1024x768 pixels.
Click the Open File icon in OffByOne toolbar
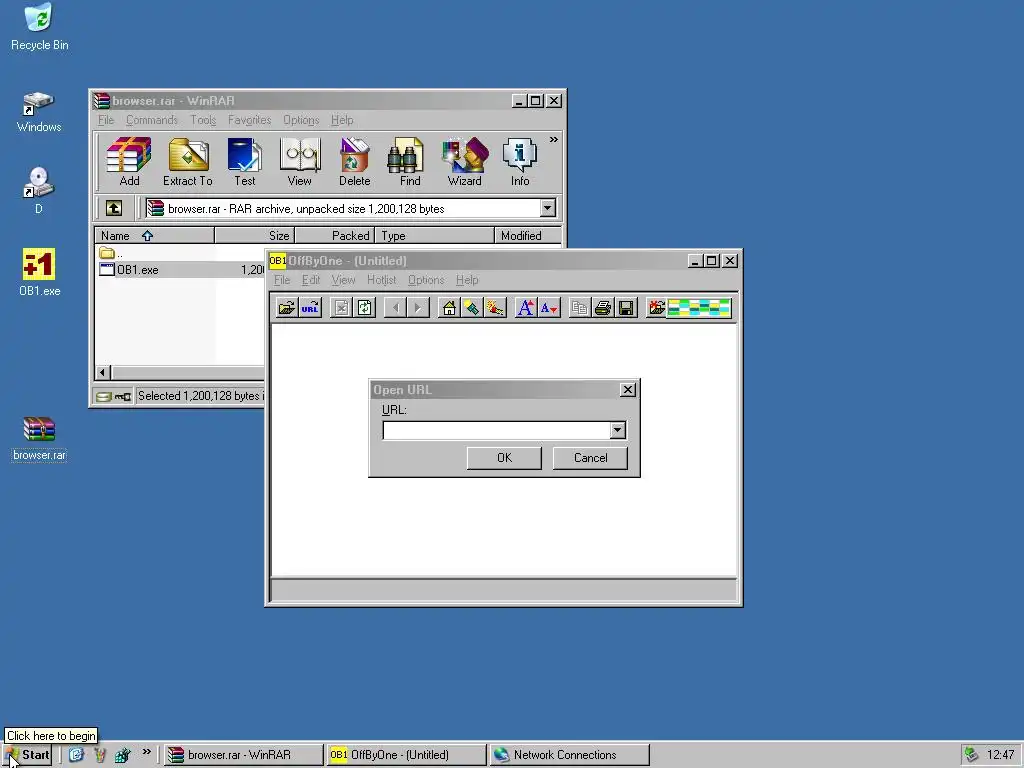tap(286, 308)
